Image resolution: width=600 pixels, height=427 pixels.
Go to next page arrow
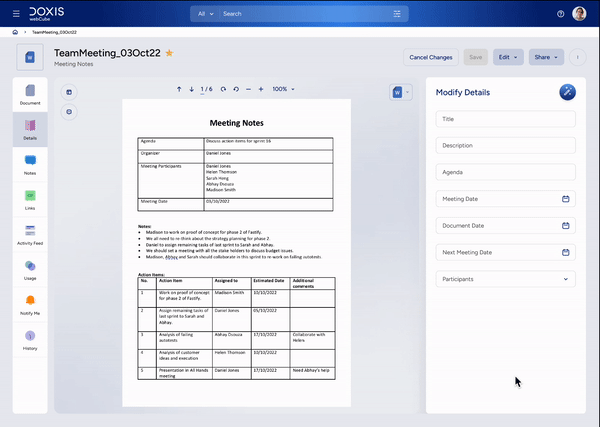(191, 89)
